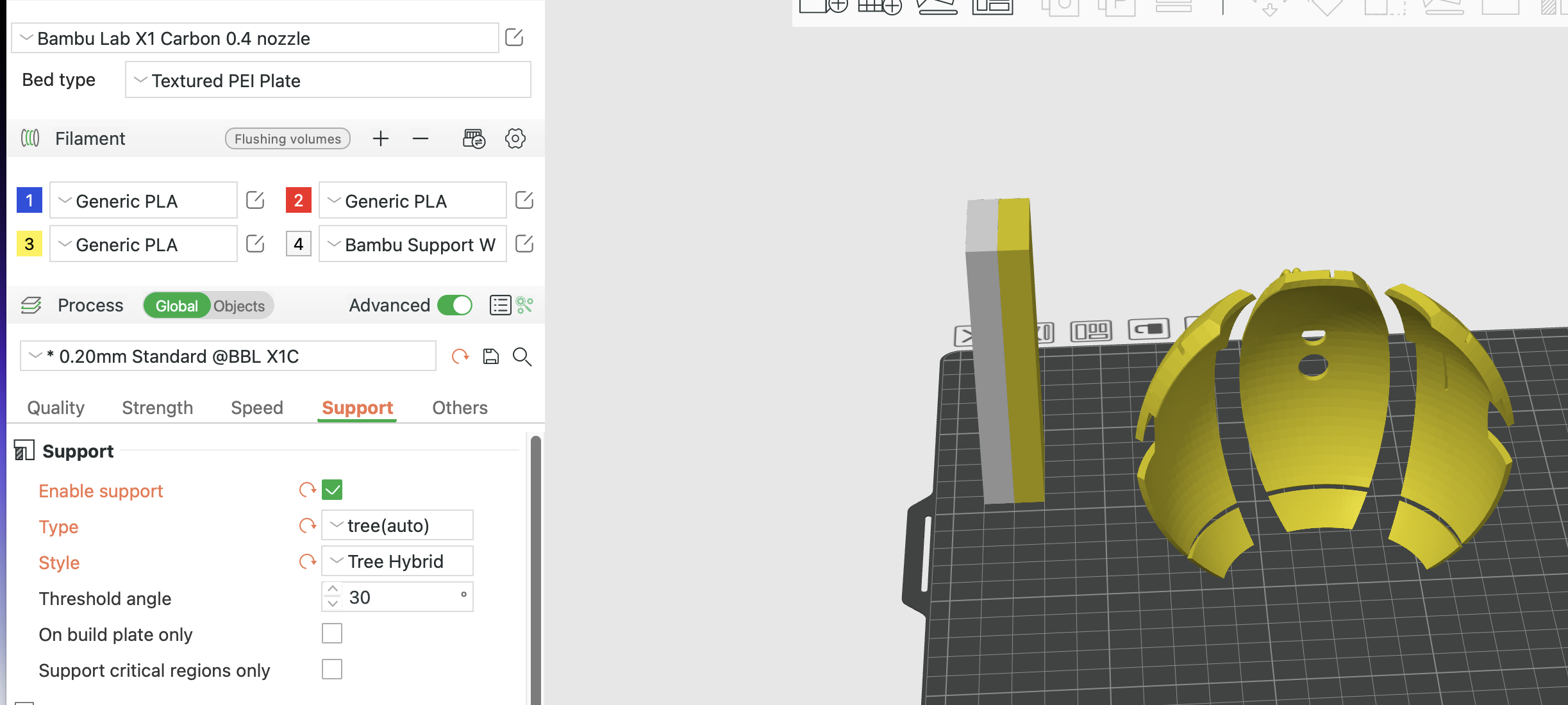Open the support Type dropdown showing tree(auto)
Image resolution: width=1568 pixels, height=705 pixels.
(x=397, y=525)
